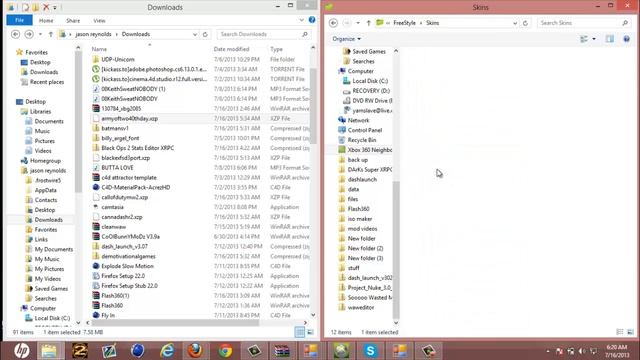Viewport: 640px width, 360px height.
Task: Open the Share ribbon tab
Action: [x=73, y=20]
